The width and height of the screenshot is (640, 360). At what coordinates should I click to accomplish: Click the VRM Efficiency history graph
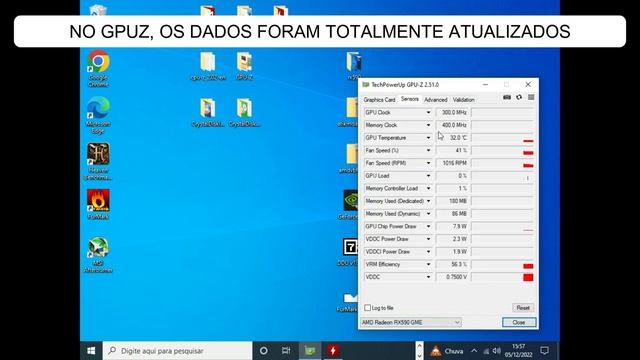tap(502, 264)
